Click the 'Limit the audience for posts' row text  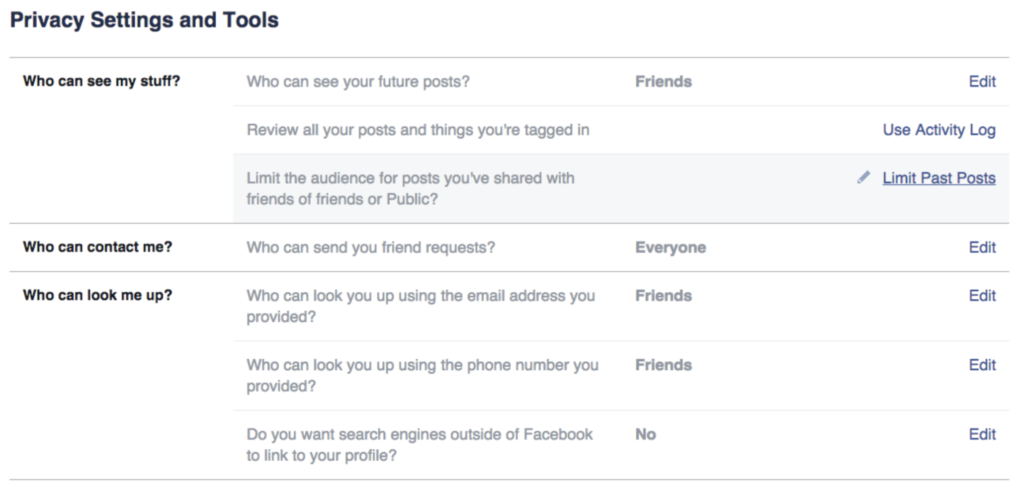(x=410, y=189)
